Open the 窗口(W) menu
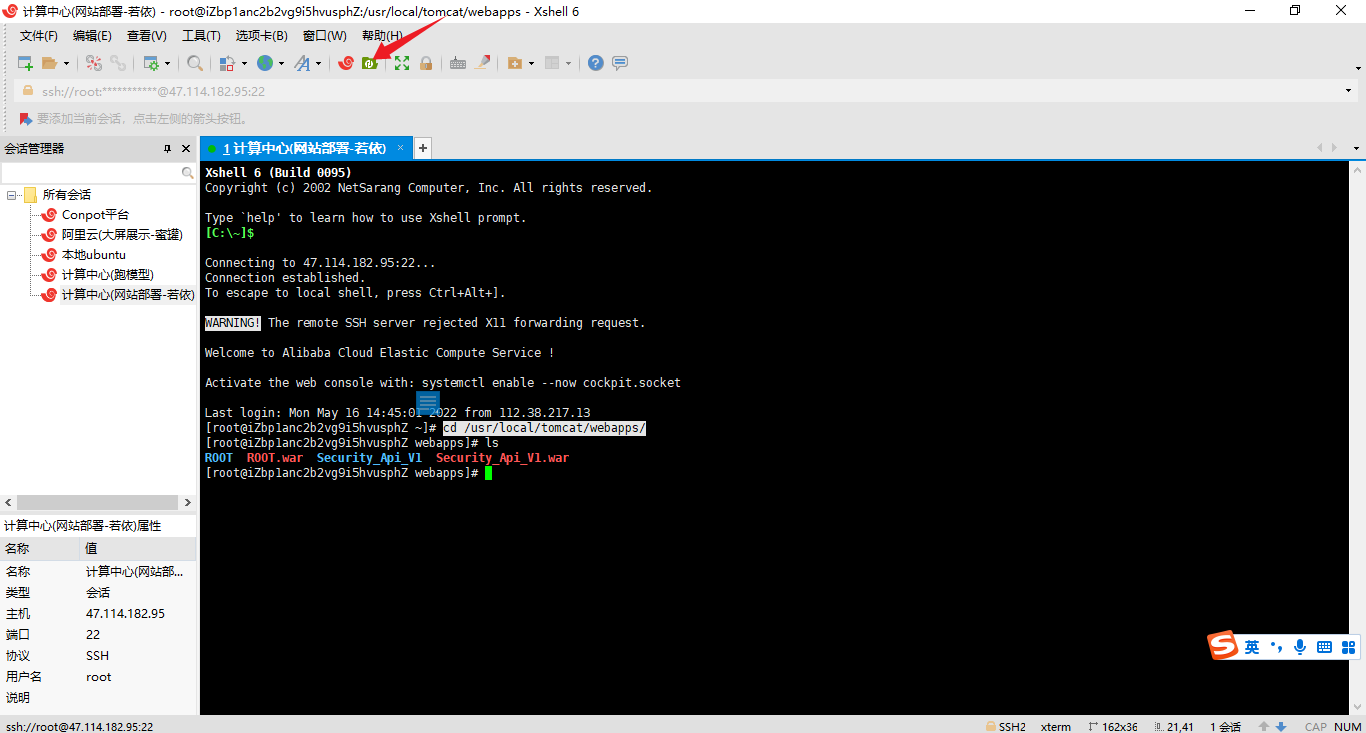Image resolution: width=1366 pixels, height=733 pixels. [x=324, y=36]
